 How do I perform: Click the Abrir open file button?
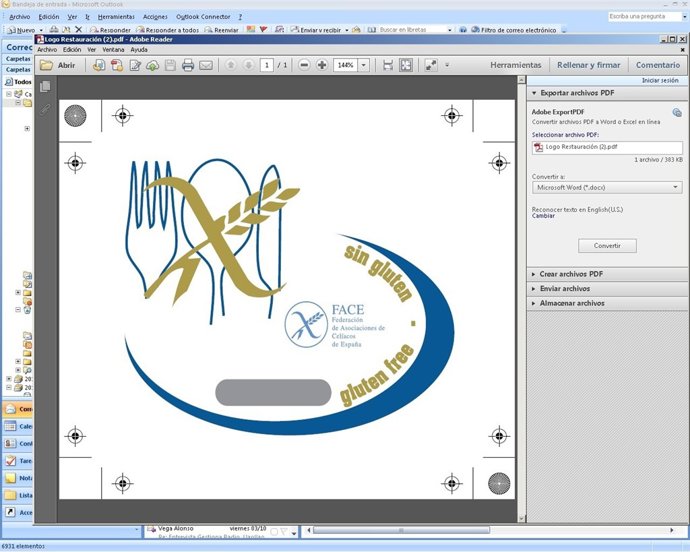pos(58,65)
